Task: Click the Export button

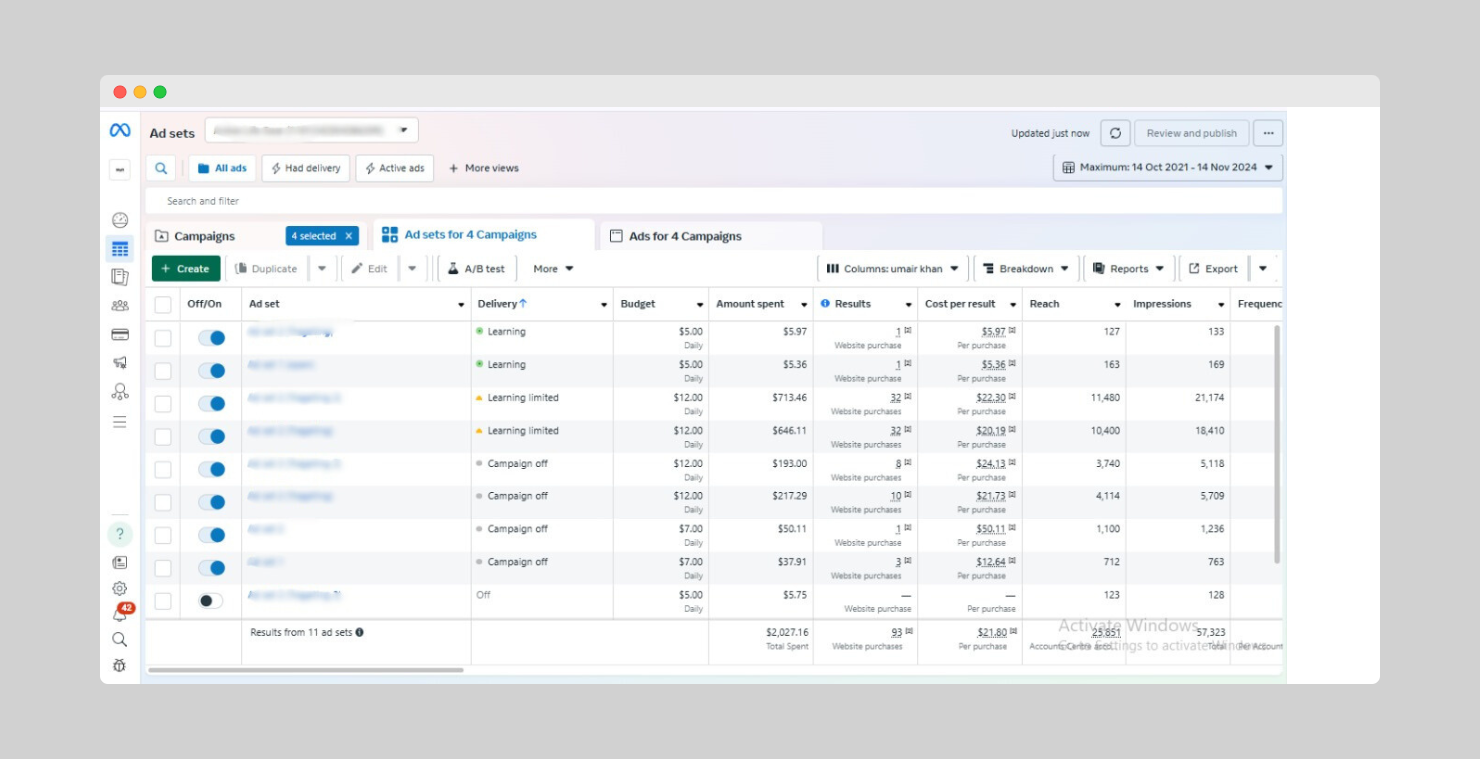Action: [1213, 269]
